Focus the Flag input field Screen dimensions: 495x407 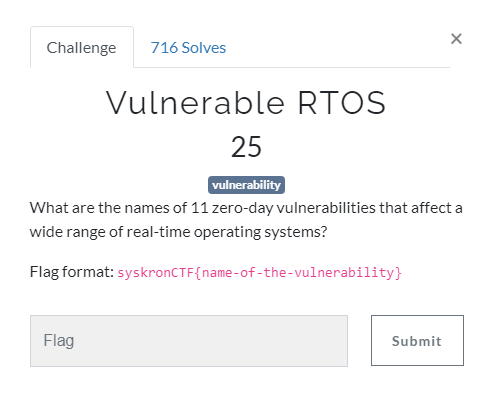189,341
